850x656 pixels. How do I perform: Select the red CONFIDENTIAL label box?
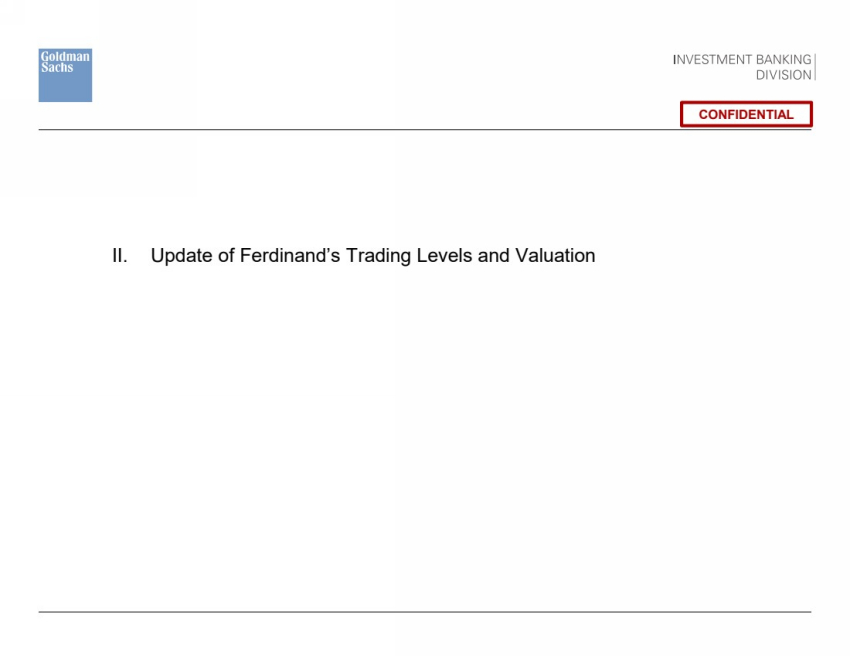pos(746,114)
